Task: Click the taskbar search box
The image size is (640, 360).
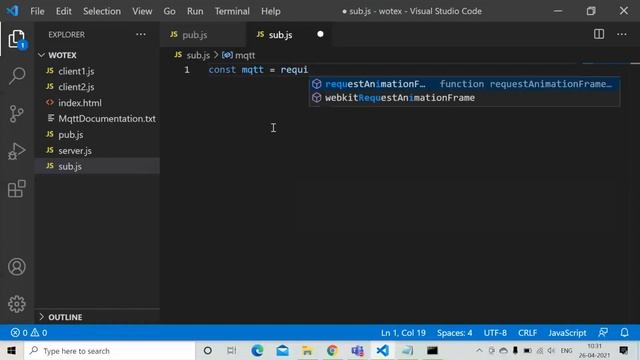Action: [109, 351]
